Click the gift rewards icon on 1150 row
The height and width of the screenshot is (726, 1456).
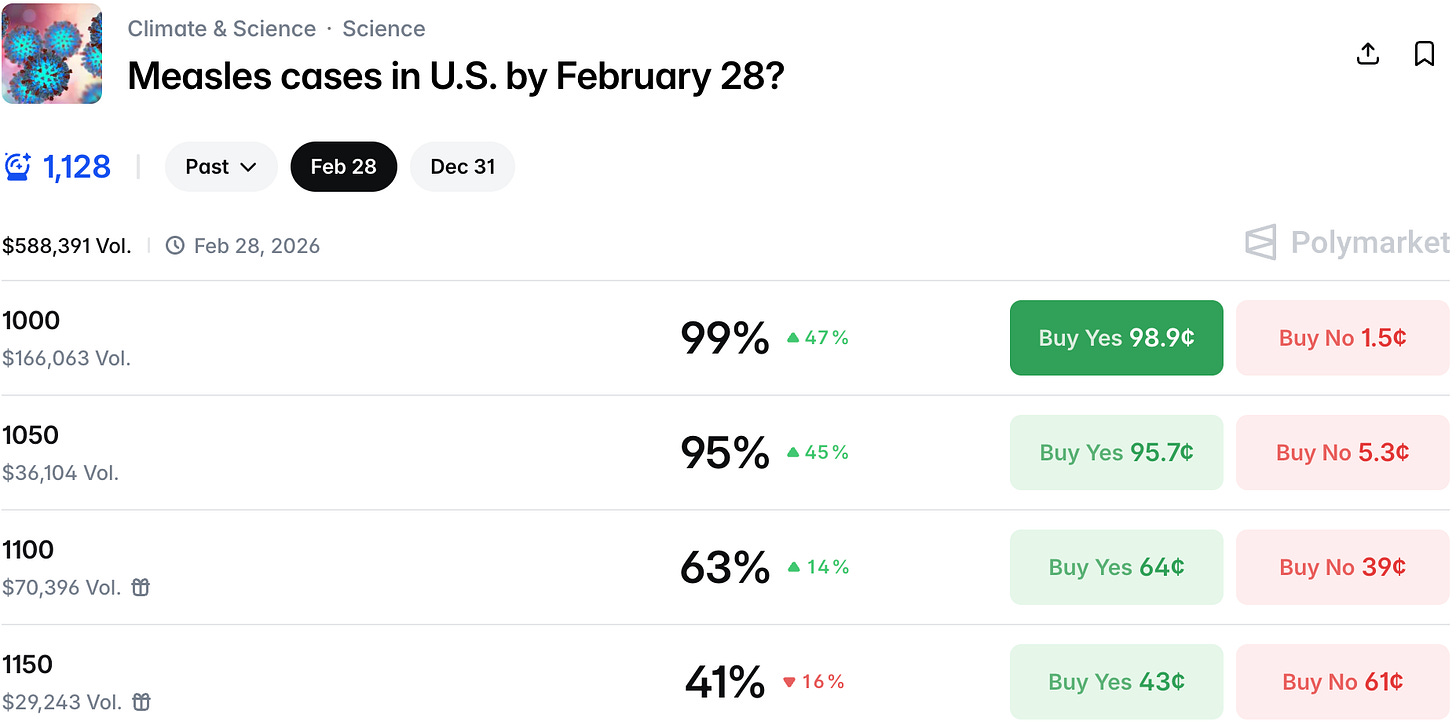141,702
